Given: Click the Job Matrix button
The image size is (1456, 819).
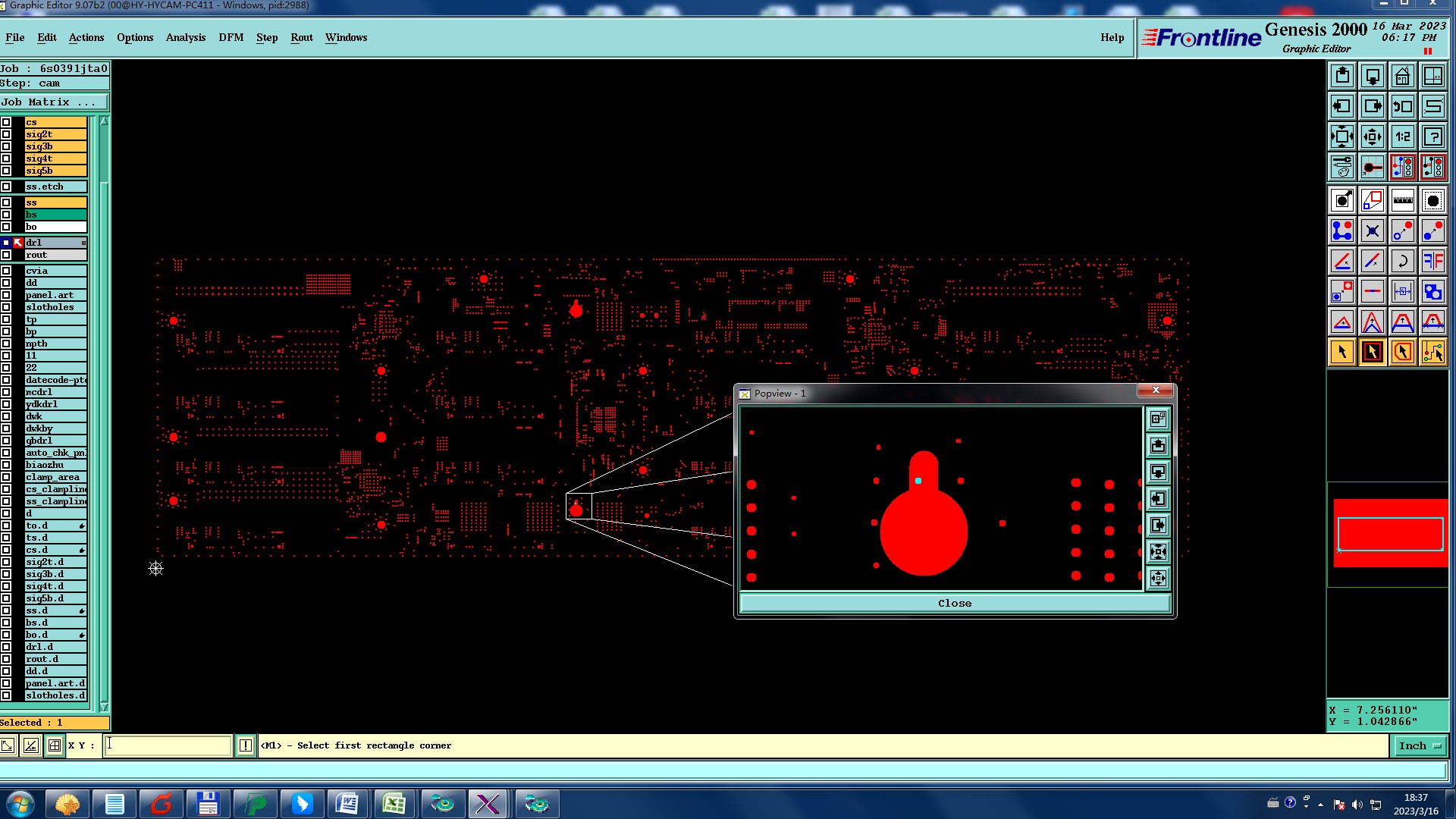Looking at the screenshot, I should 53,102.
